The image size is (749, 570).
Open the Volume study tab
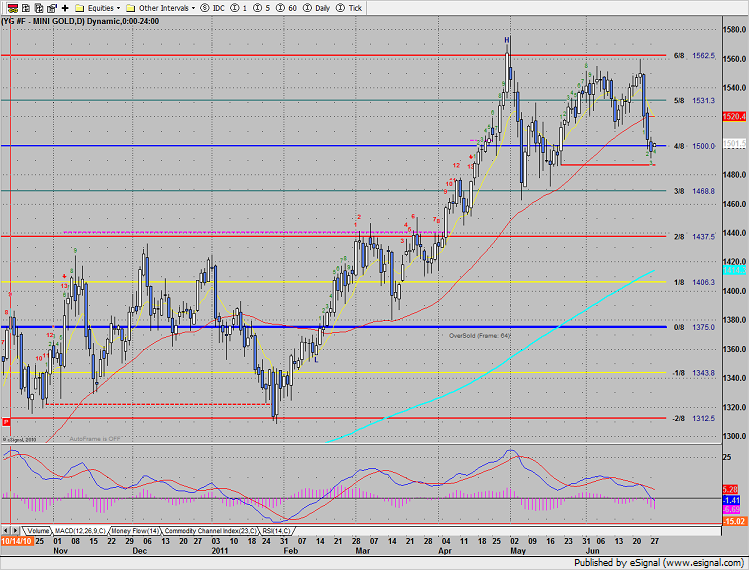(x=37, y=531)
